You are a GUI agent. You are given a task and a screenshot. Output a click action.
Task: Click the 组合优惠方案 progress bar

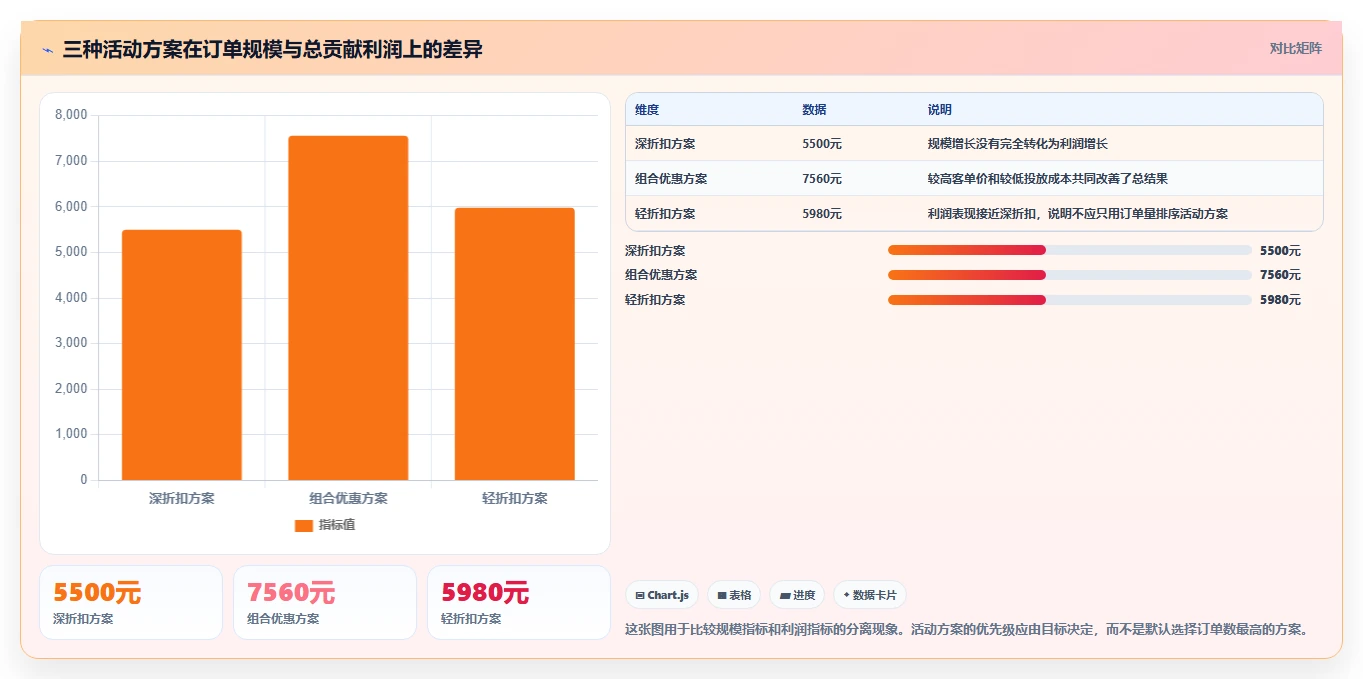[x=1069, y=275]
